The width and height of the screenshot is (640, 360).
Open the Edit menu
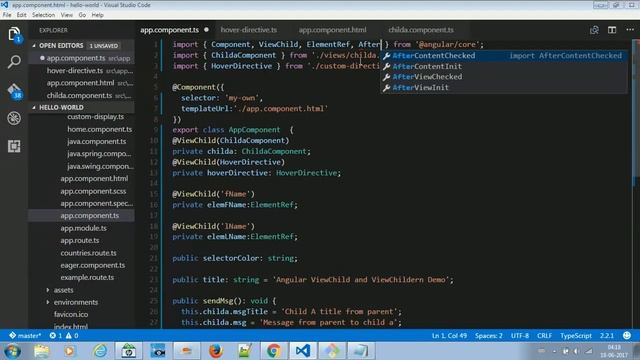(22, 15)
